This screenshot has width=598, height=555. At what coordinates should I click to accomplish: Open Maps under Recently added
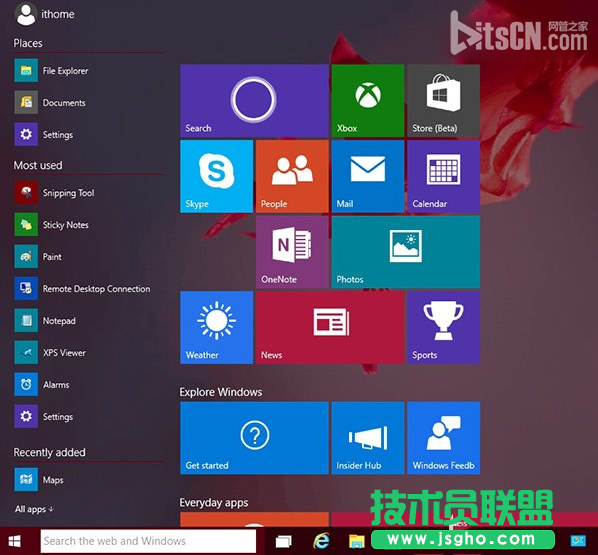coord(39,480)
